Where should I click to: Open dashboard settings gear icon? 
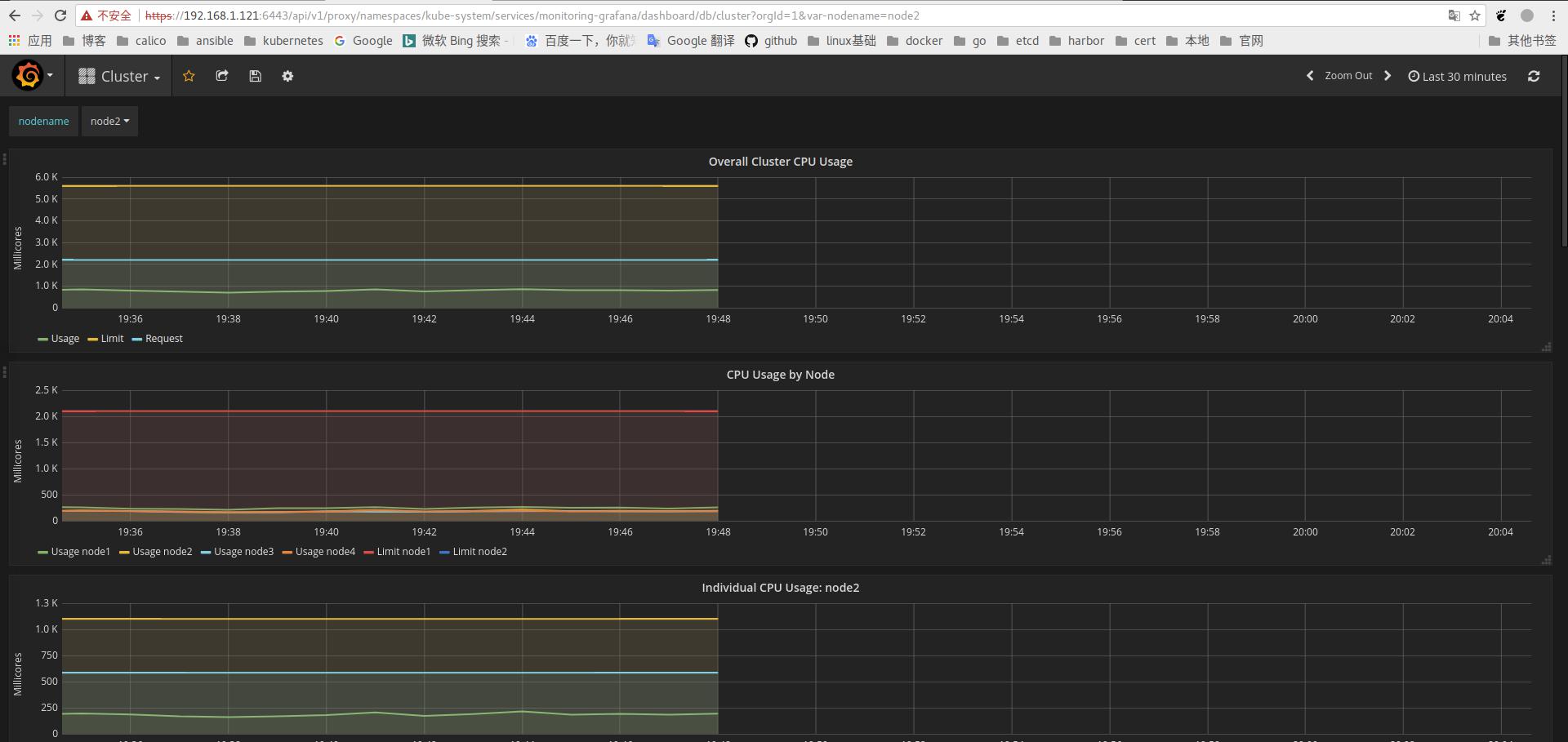tap(287, 76)
